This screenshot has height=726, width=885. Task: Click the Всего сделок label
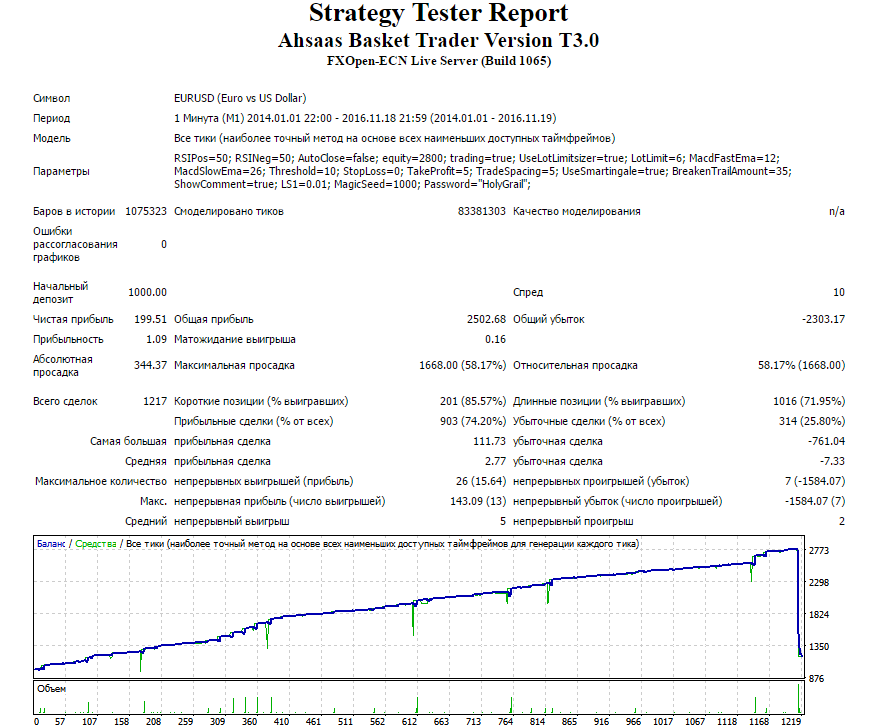click(65, 402)
